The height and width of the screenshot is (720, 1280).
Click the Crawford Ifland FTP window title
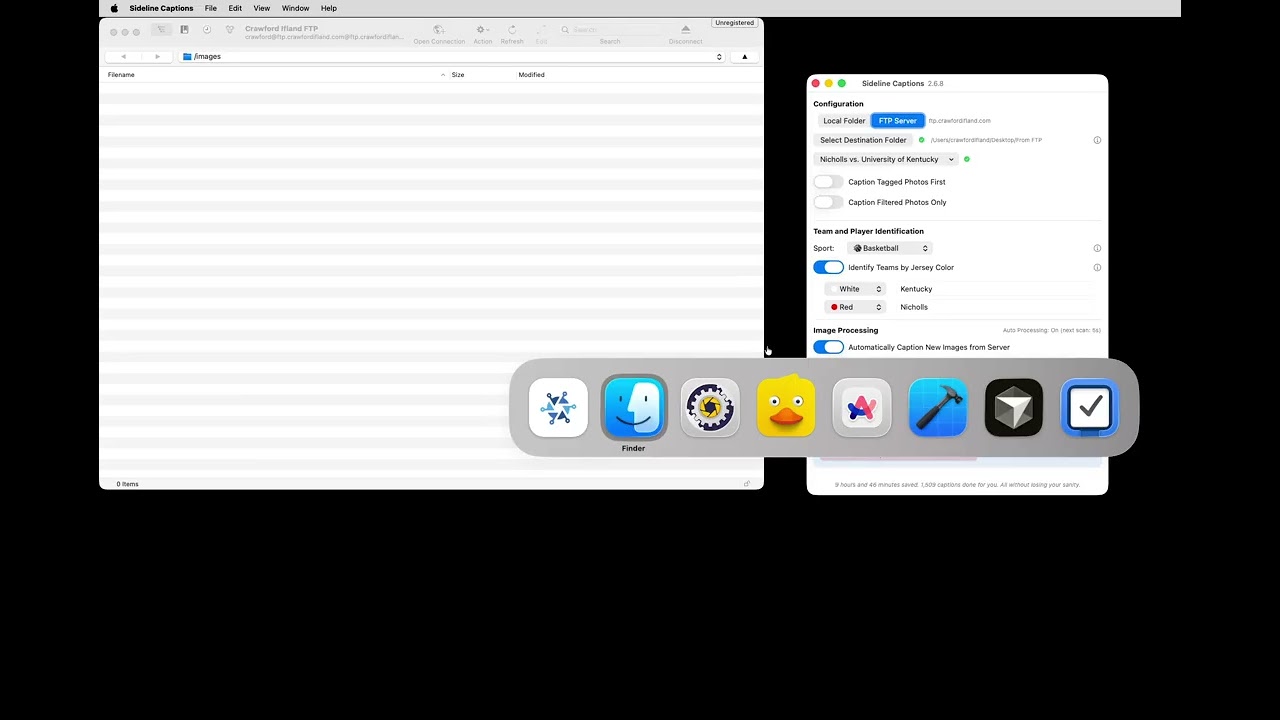[282, 29]
